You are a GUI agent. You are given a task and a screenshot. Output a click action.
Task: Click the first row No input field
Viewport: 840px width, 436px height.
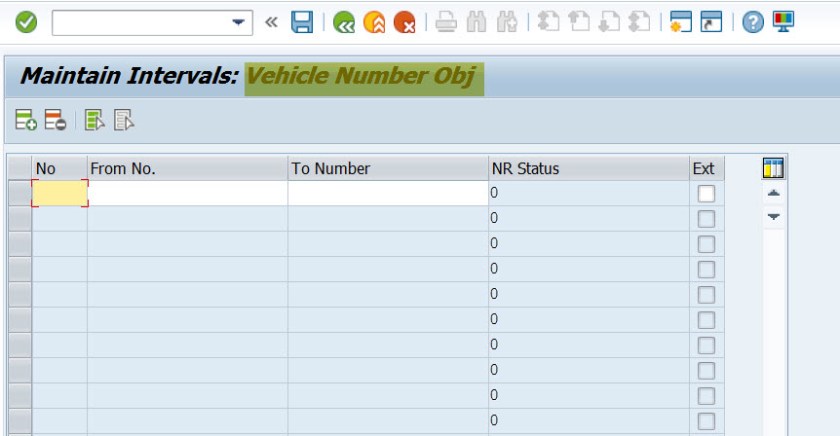point(60,193)
